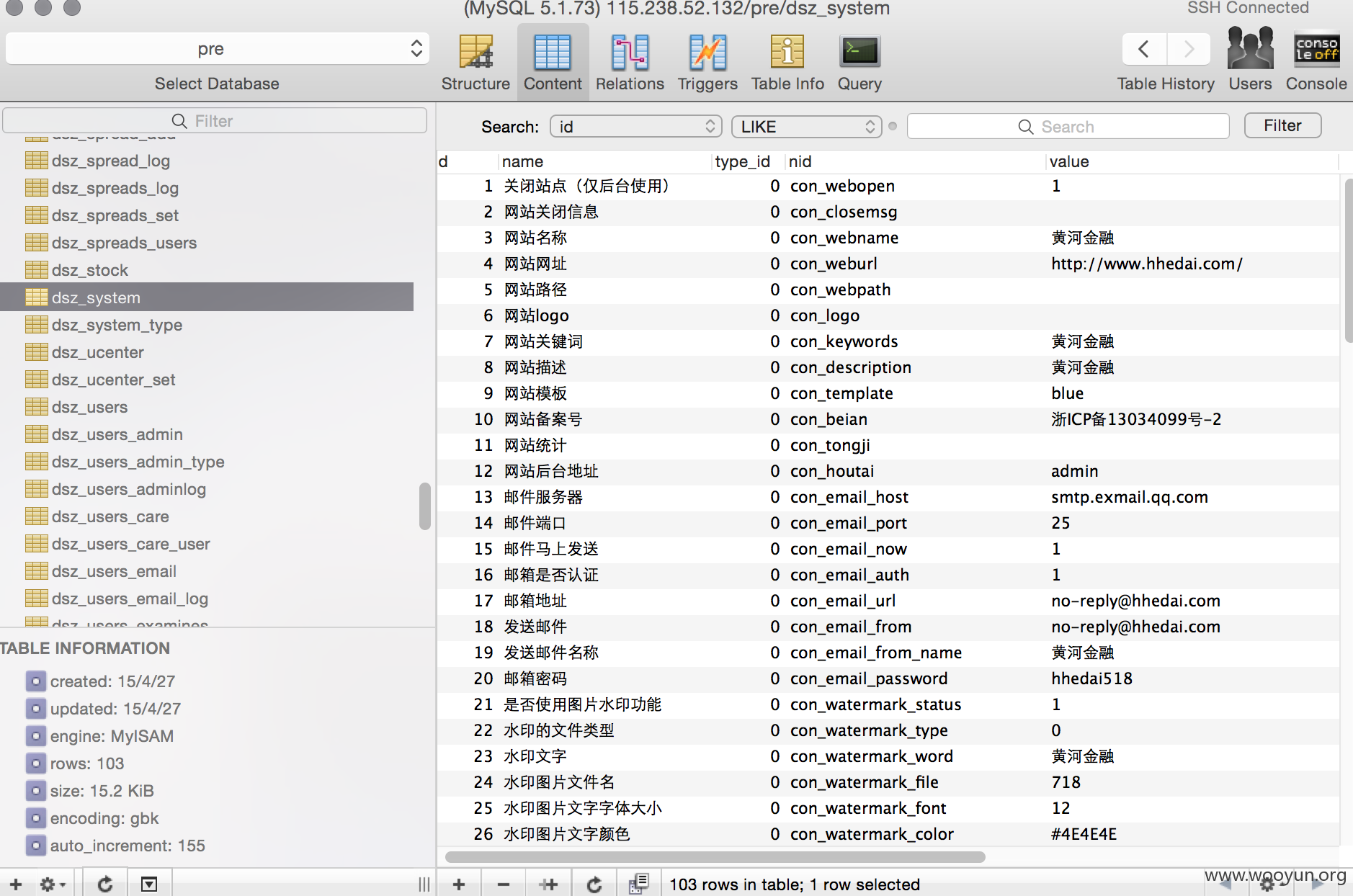Image resolution: width=1353 pixels, height=896 pixels.
Task: Open the Relations view
Action: pyautogui.click(x=630, y=63)
